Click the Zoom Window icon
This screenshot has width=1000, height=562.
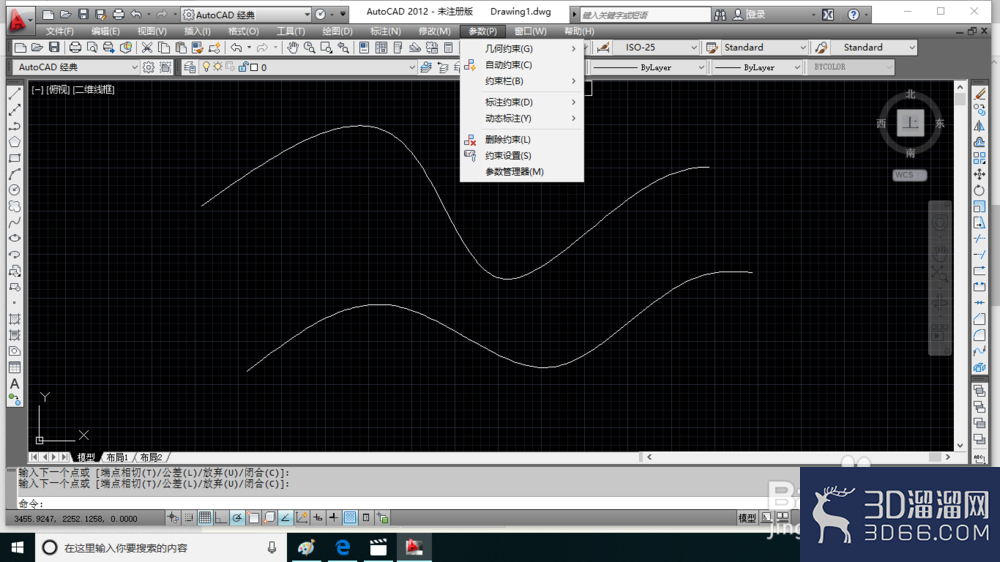click(327, 48)
